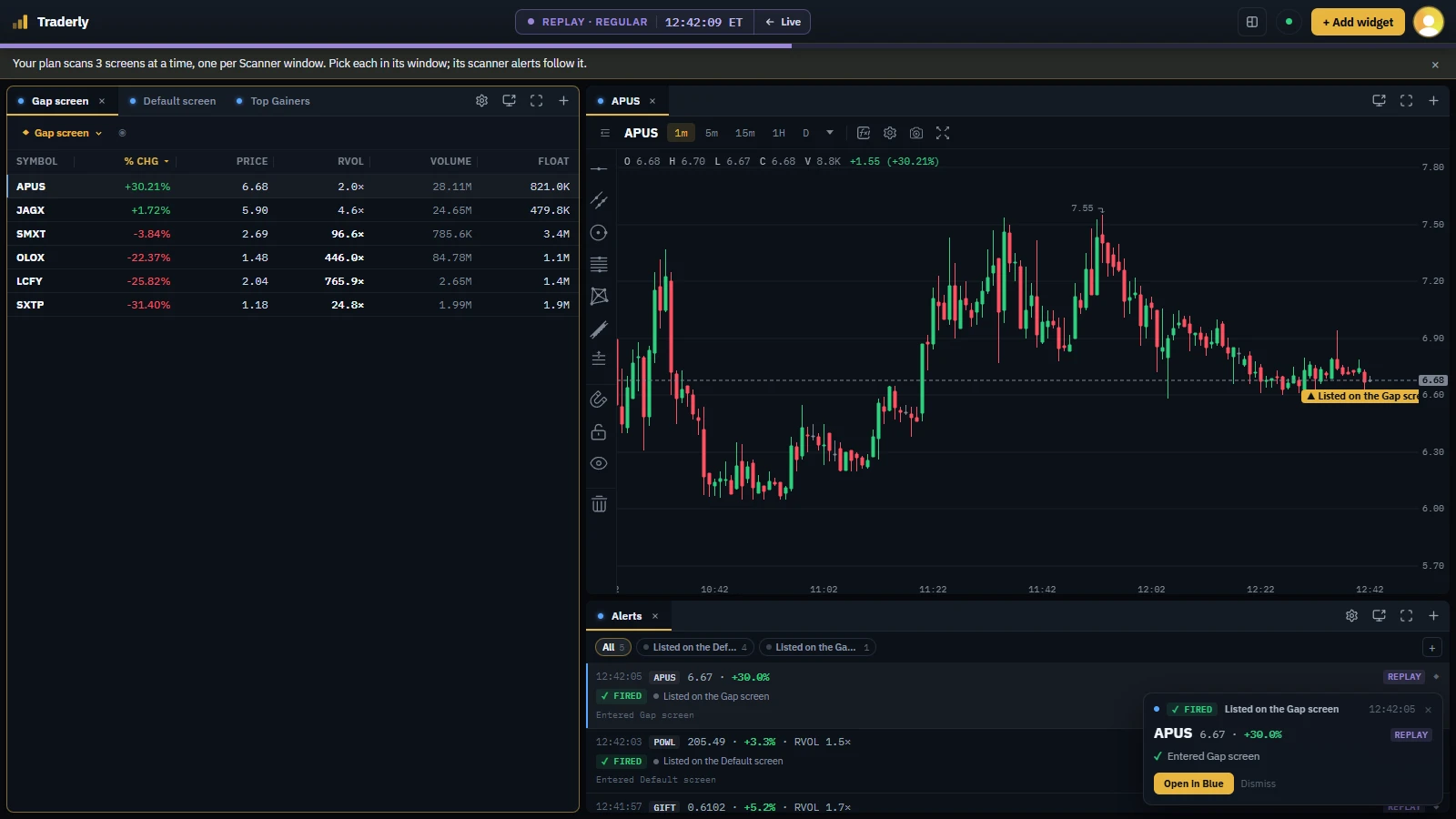Viewport: 1456px width, 819px height.
Task: Open Alerts panel settings gear
Action: pyautogui.click(x=1352, y=616)
